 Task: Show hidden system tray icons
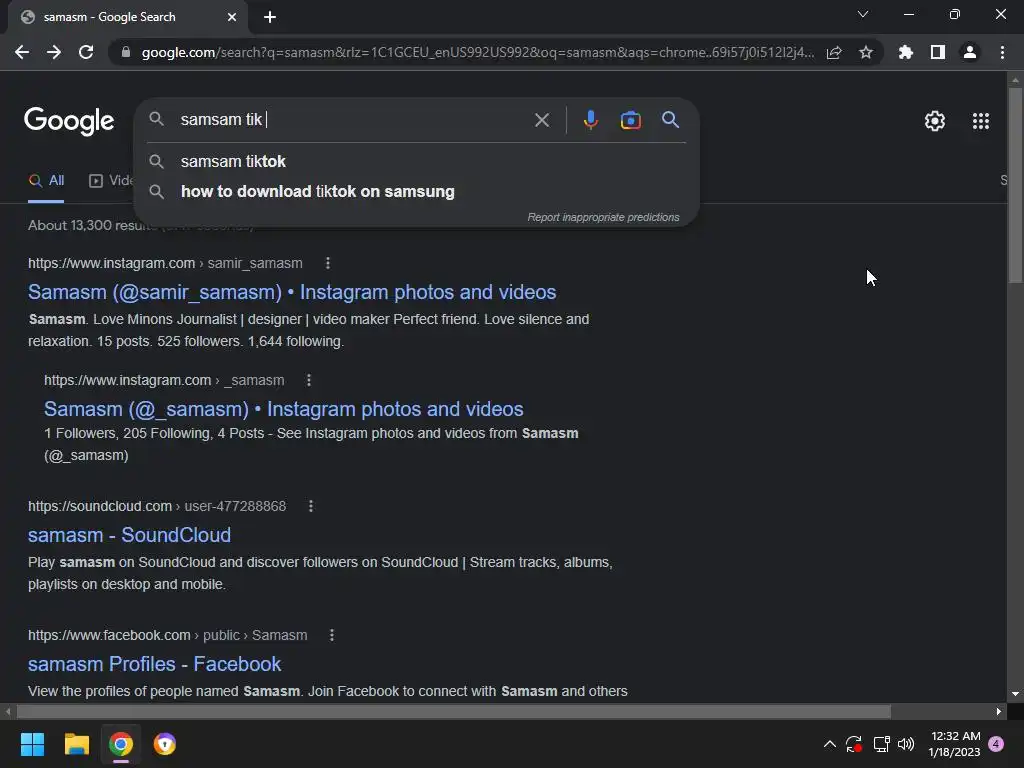point(829,744)
